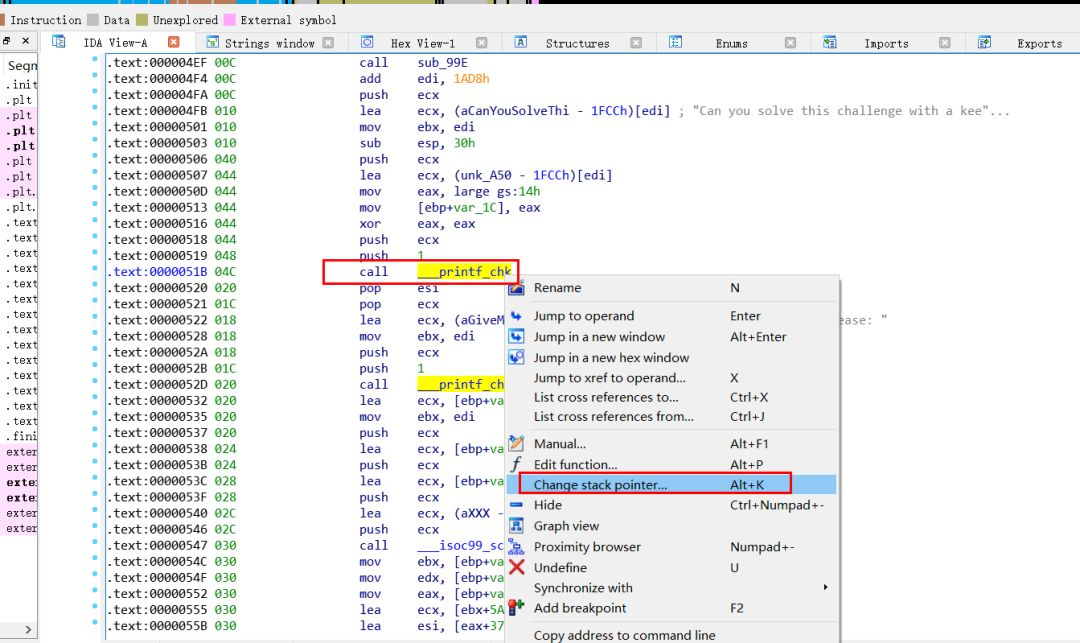
Task: Click the Unexplored legend color swatch
Action: [x=143, y=20]
